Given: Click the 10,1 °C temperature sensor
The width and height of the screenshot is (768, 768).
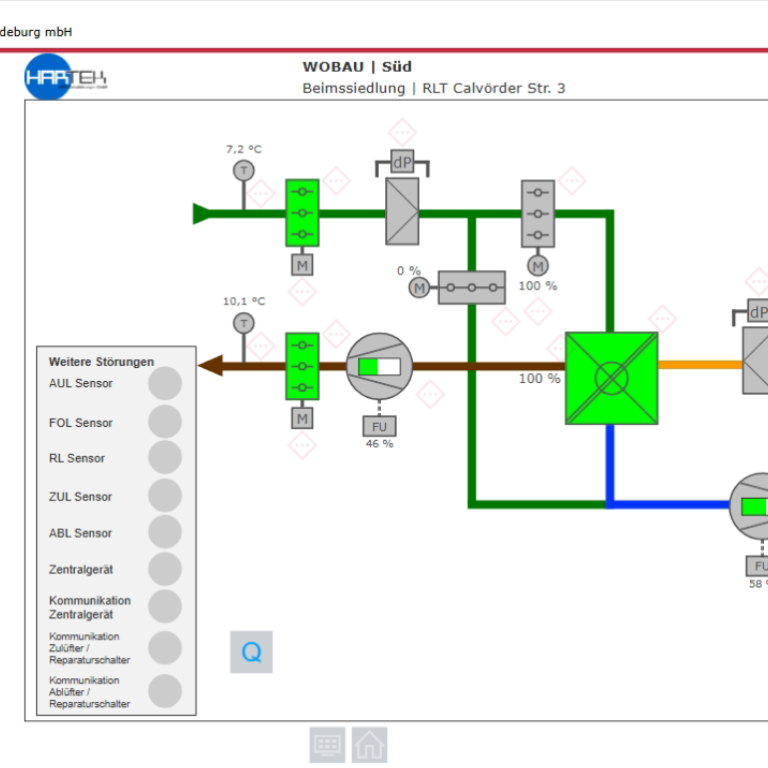Looking at the screenshot, I should point(243,323).
